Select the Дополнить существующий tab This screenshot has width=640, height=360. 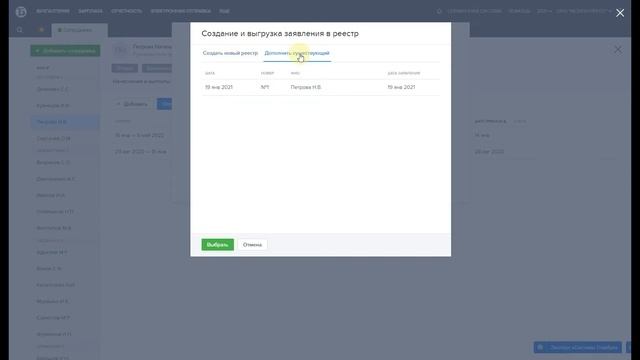297,53
